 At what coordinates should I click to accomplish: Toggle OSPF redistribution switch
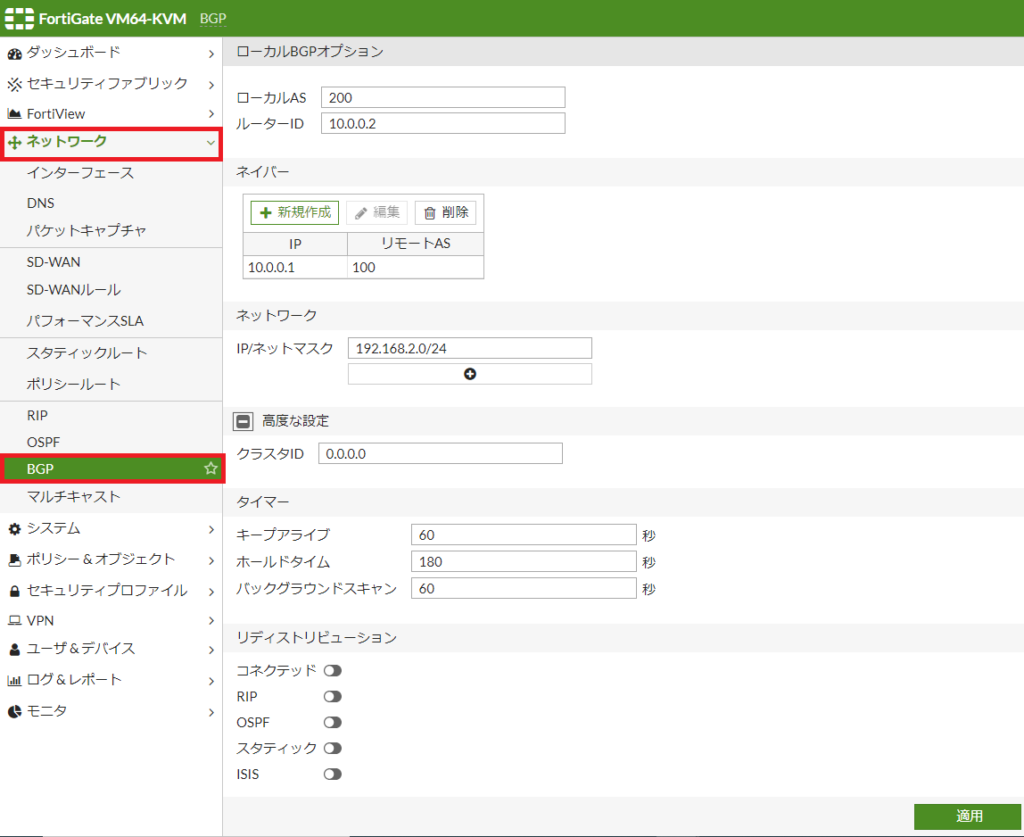pos(332,722)
